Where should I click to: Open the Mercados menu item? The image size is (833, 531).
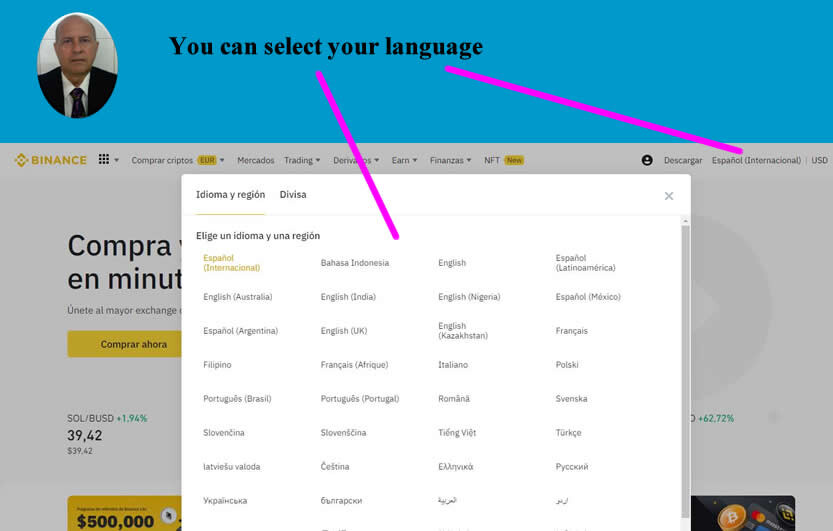click(256, 160)
